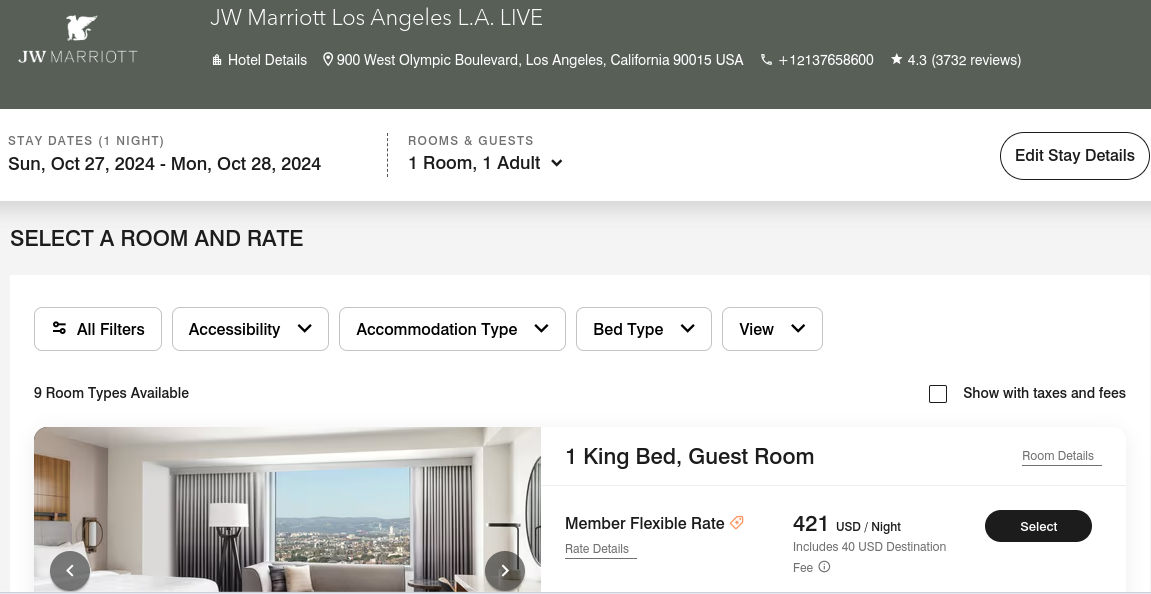Click the 421 USD / Night price
This screenshot has height=594, width=1151.
coord(847,524)
